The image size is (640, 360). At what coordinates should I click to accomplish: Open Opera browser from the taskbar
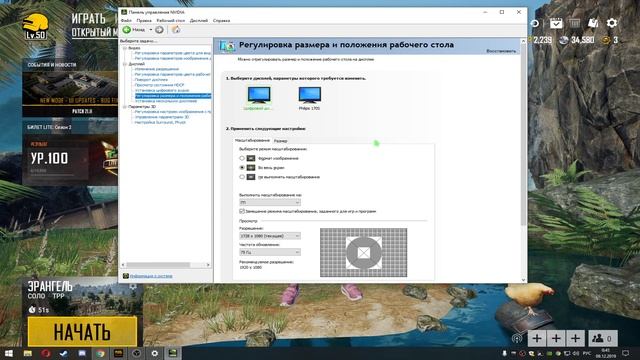pos(46,353)
